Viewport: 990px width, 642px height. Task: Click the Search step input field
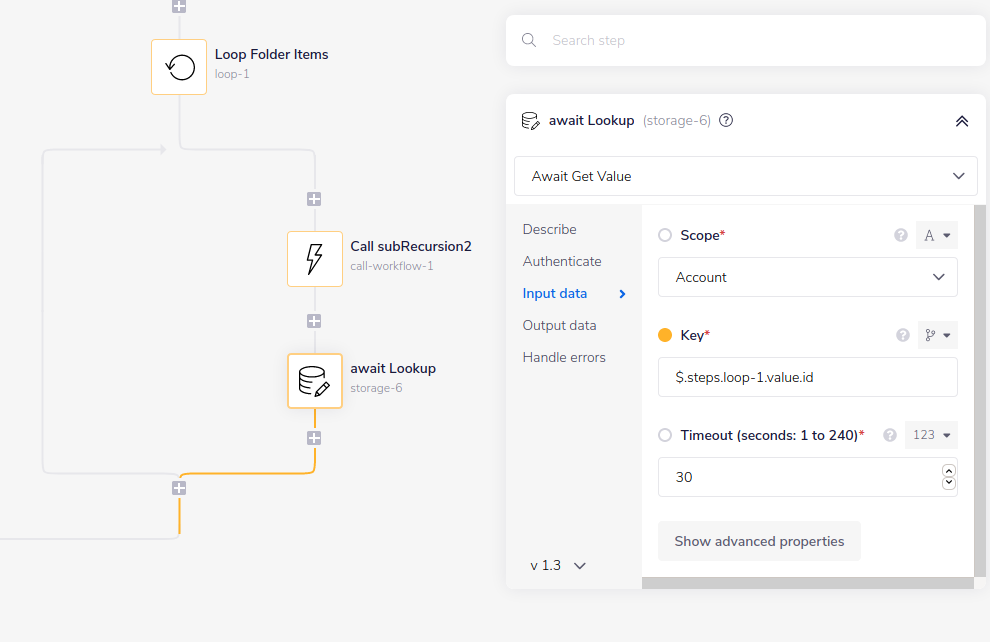[760, 41]
